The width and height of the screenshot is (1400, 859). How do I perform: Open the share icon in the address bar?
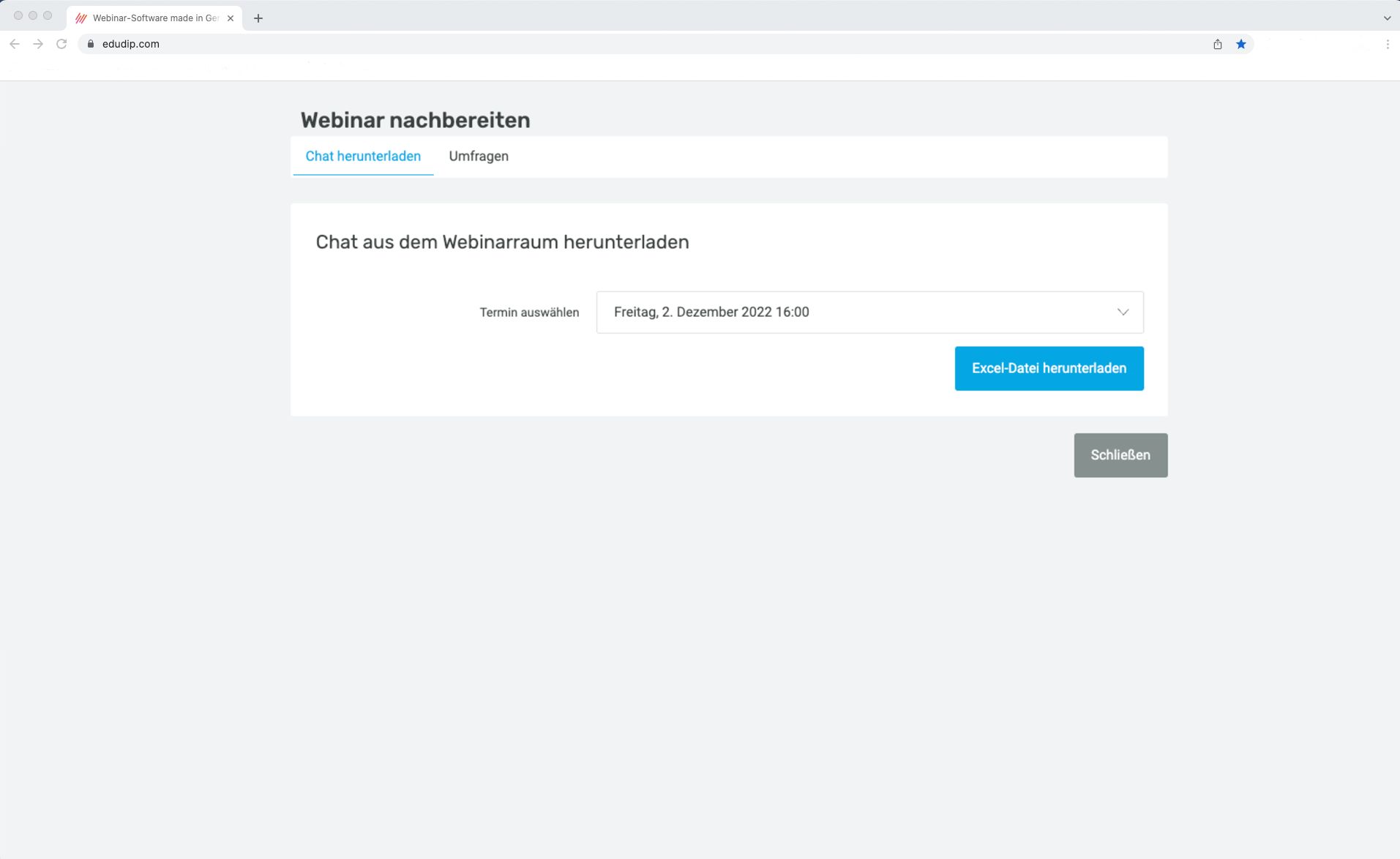tap(1217, 44)
